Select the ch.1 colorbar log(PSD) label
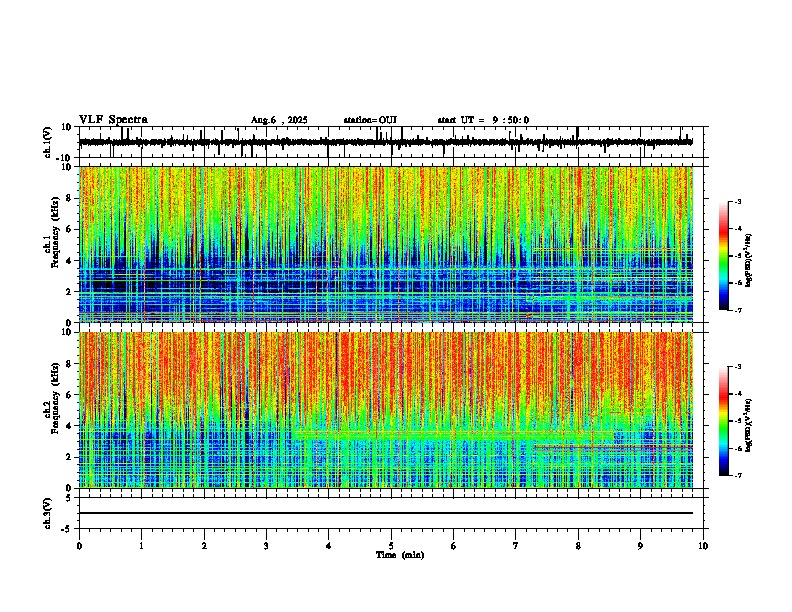The width and height of the screenshot is (792, 612). tap(749, 260)
